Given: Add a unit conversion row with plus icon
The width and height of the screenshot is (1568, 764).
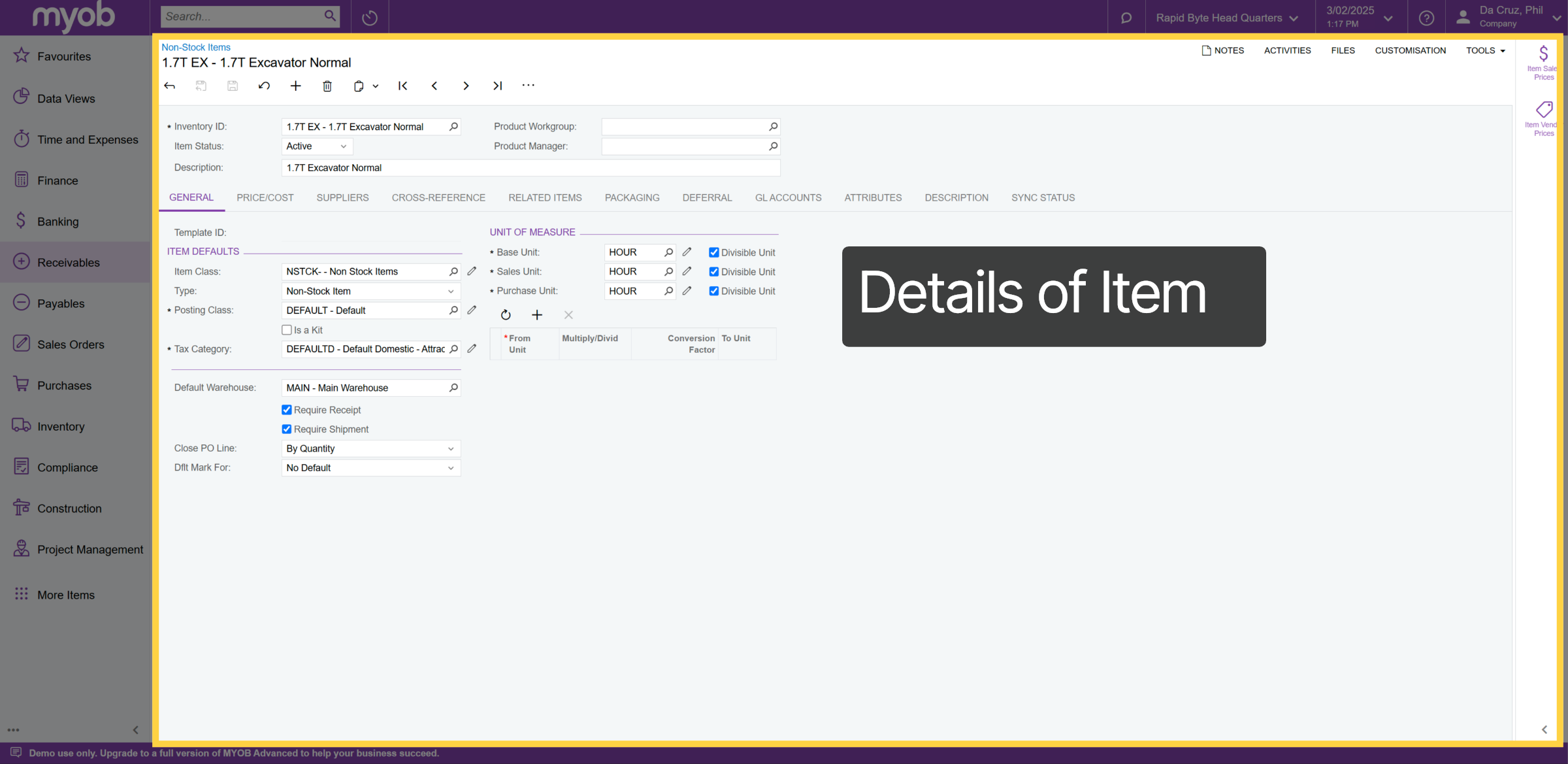Looking at the screenshot, I should [537, 315].
